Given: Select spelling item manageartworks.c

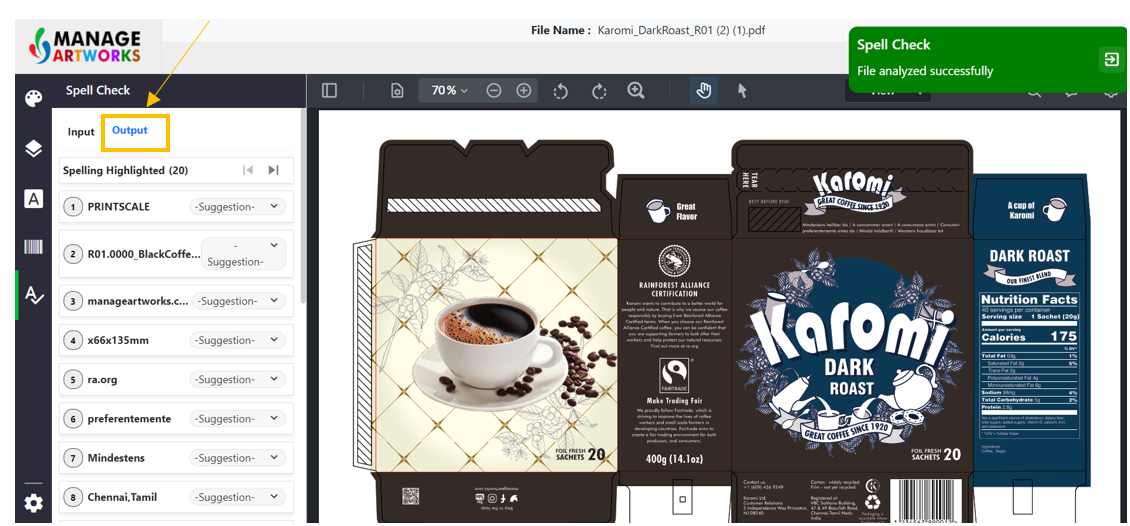Looking at the screenshot, I should [x=138, y=301].
